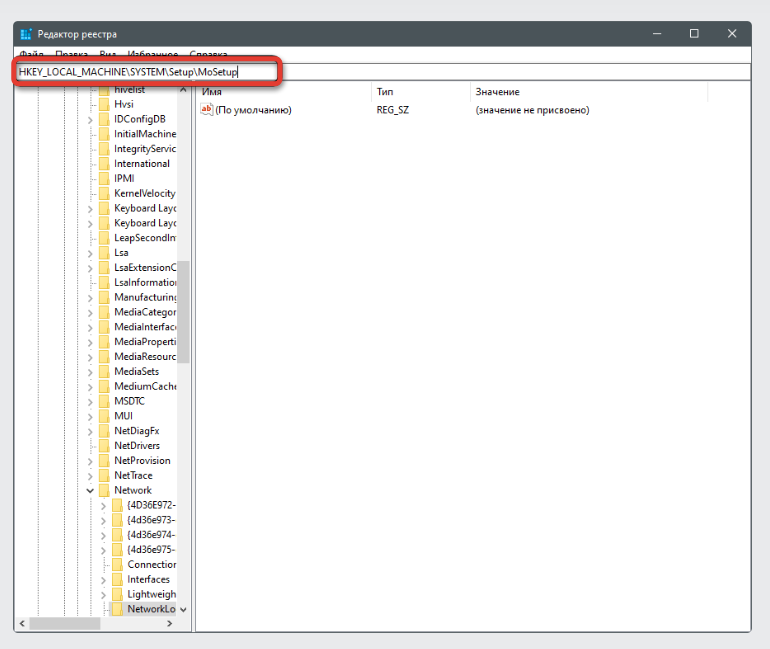770x649 pixels.
Task: Expand the Manufacturing key
Action: click(x=90, y=298)
